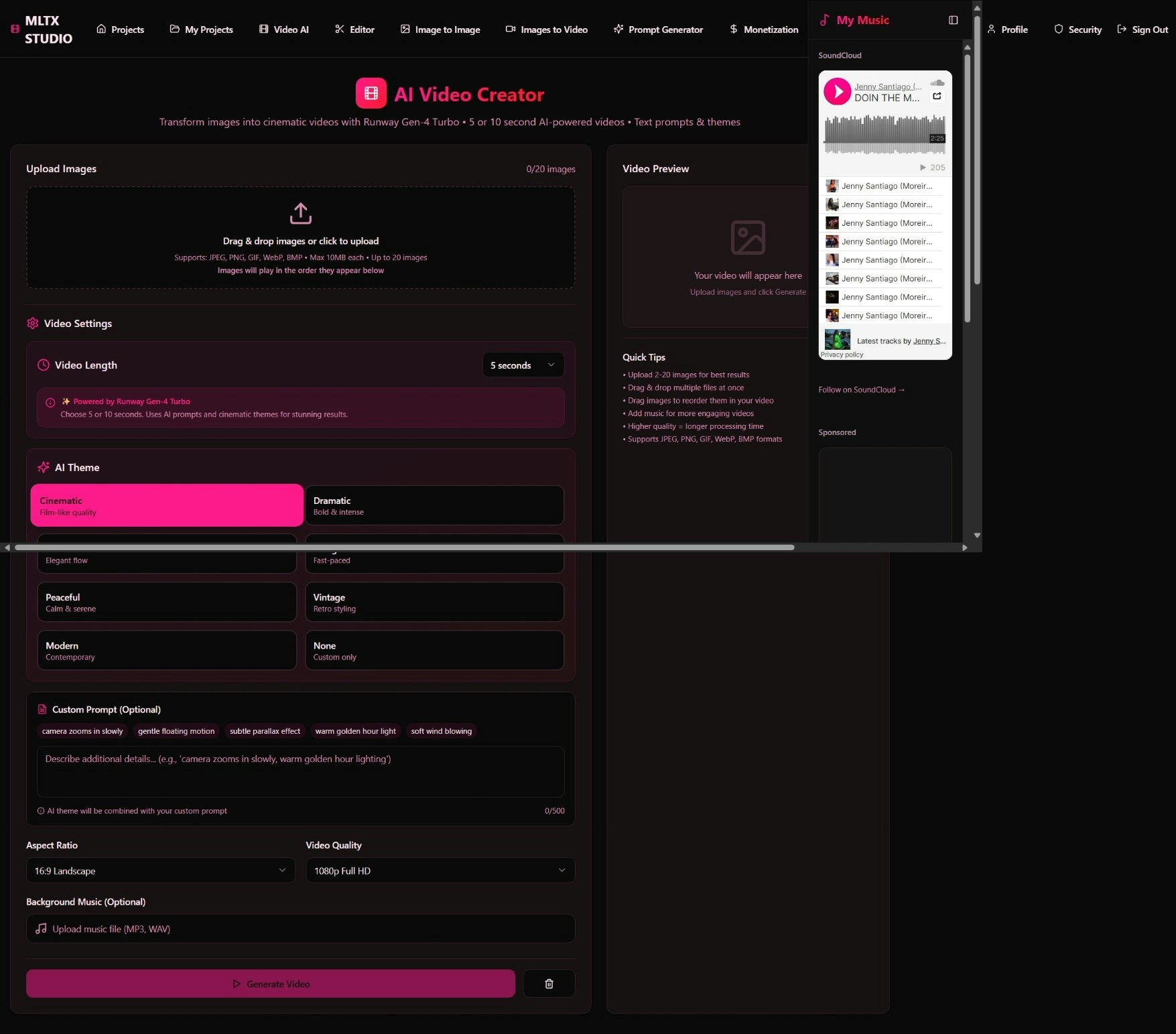Click the sparkle icon beside AI Theme

(44, 468)
